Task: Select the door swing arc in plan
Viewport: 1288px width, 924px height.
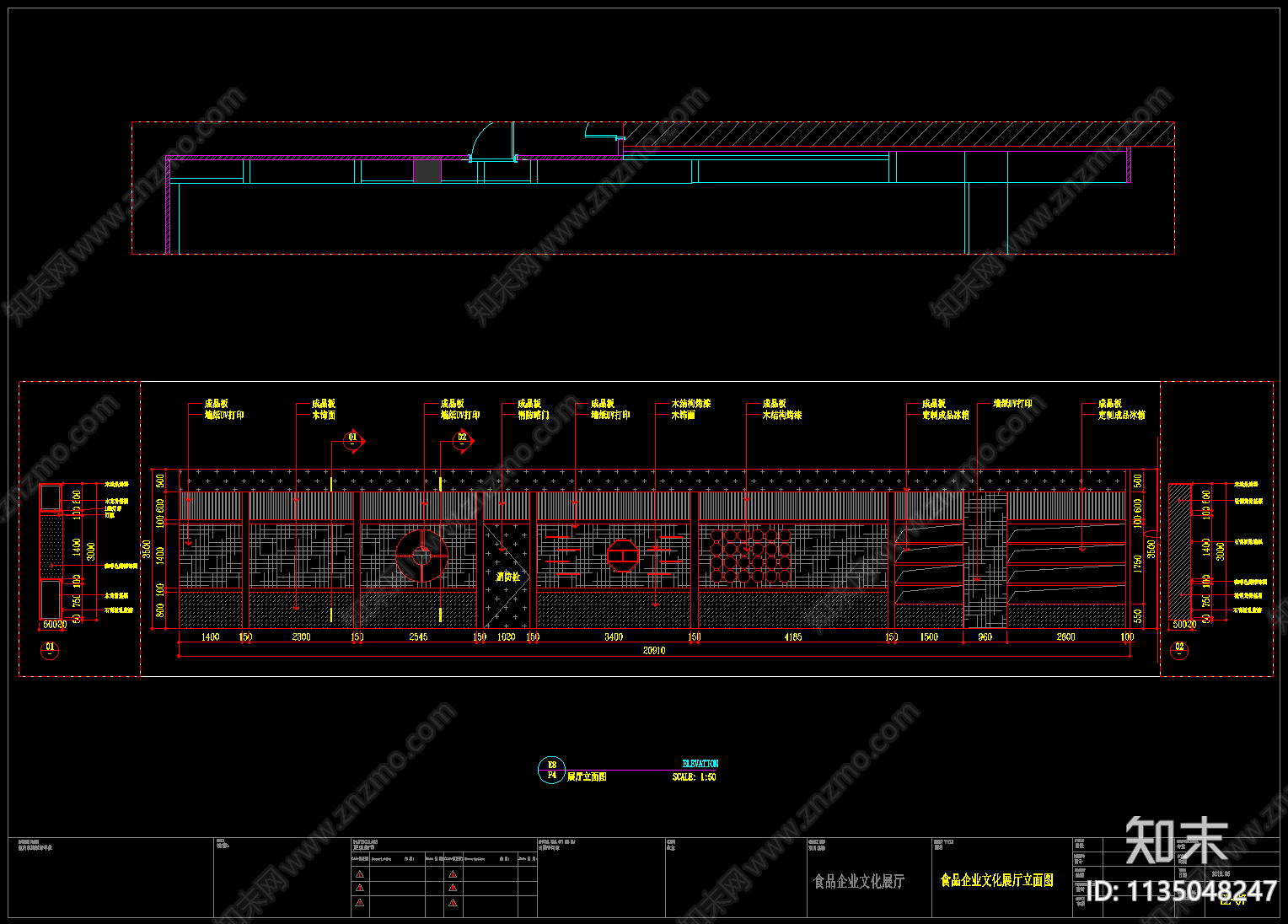Action: pos(491,140)
